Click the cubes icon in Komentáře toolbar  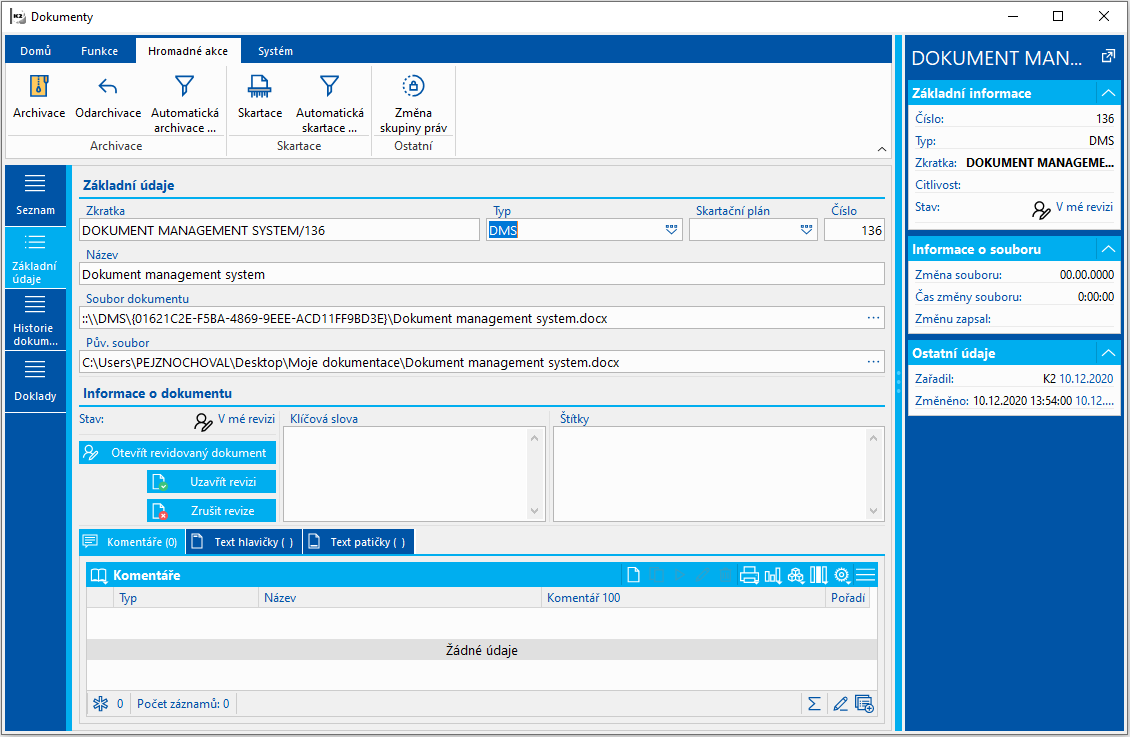coord(796,575)
